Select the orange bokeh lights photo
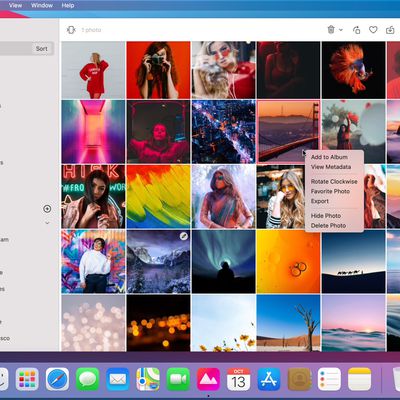This screenshot has width=400, height=400. point(158,323)
